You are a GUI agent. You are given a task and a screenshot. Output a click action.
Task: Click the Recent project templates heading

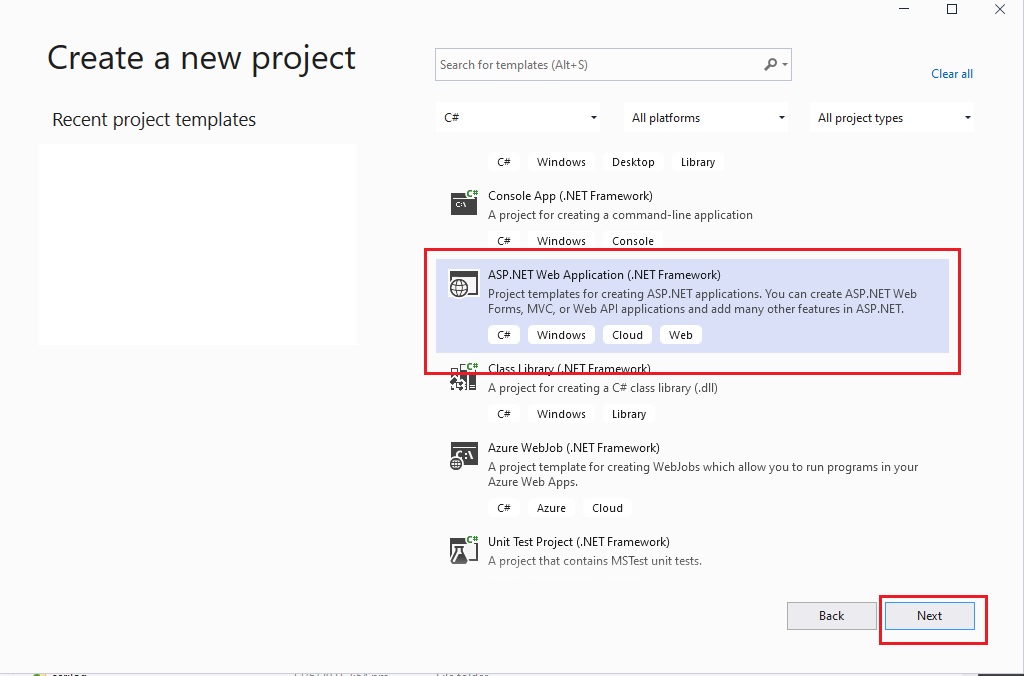(x=154, y=120)
